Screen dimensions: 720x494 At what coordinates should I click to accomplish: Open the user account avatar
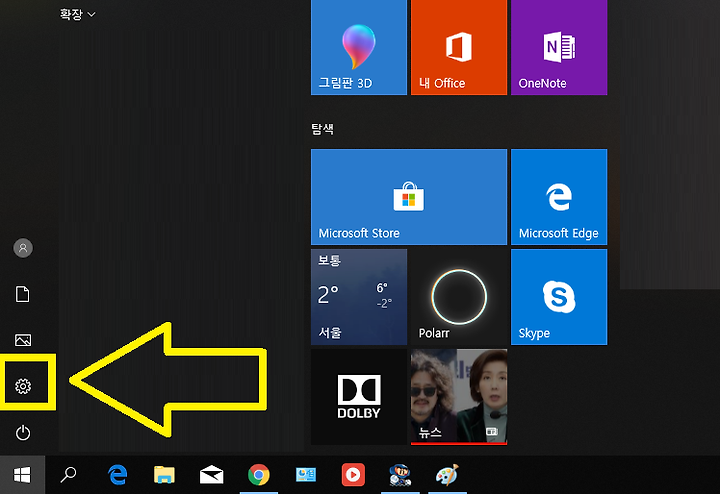click(23, 248)
